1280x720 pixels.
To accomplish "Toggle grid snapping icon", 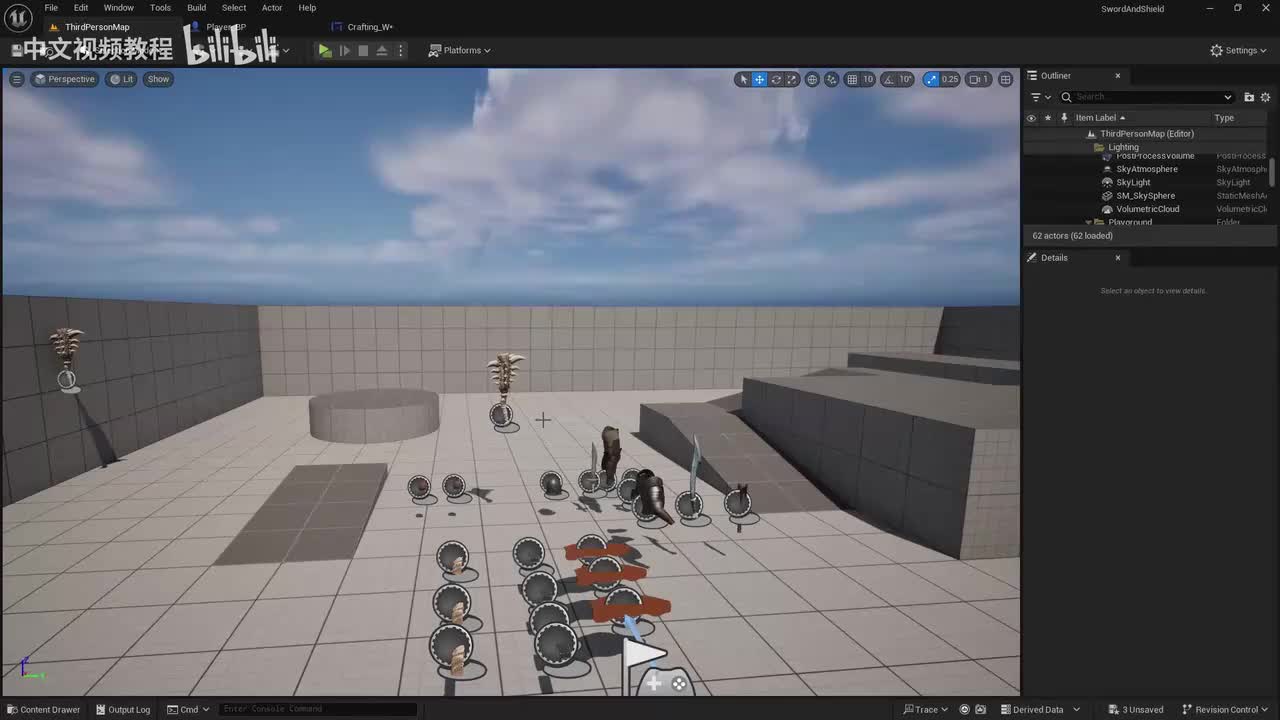I will pos(852,79).
